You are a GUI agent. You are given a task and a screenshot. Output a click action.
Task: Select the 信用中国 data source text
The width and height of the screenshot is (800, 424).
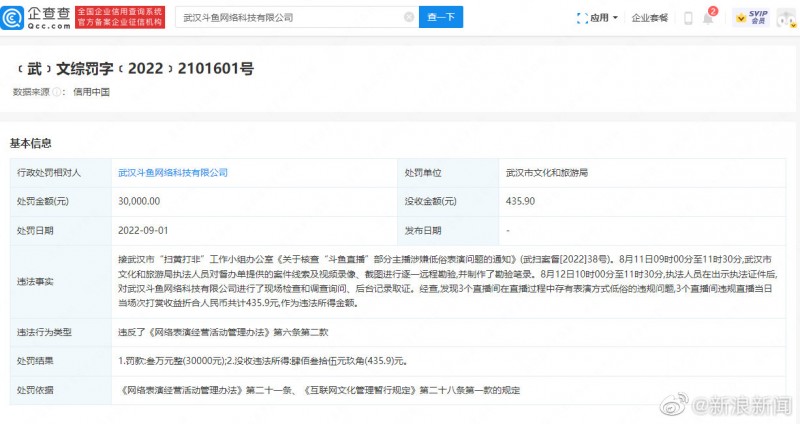(x=91, y=92)
